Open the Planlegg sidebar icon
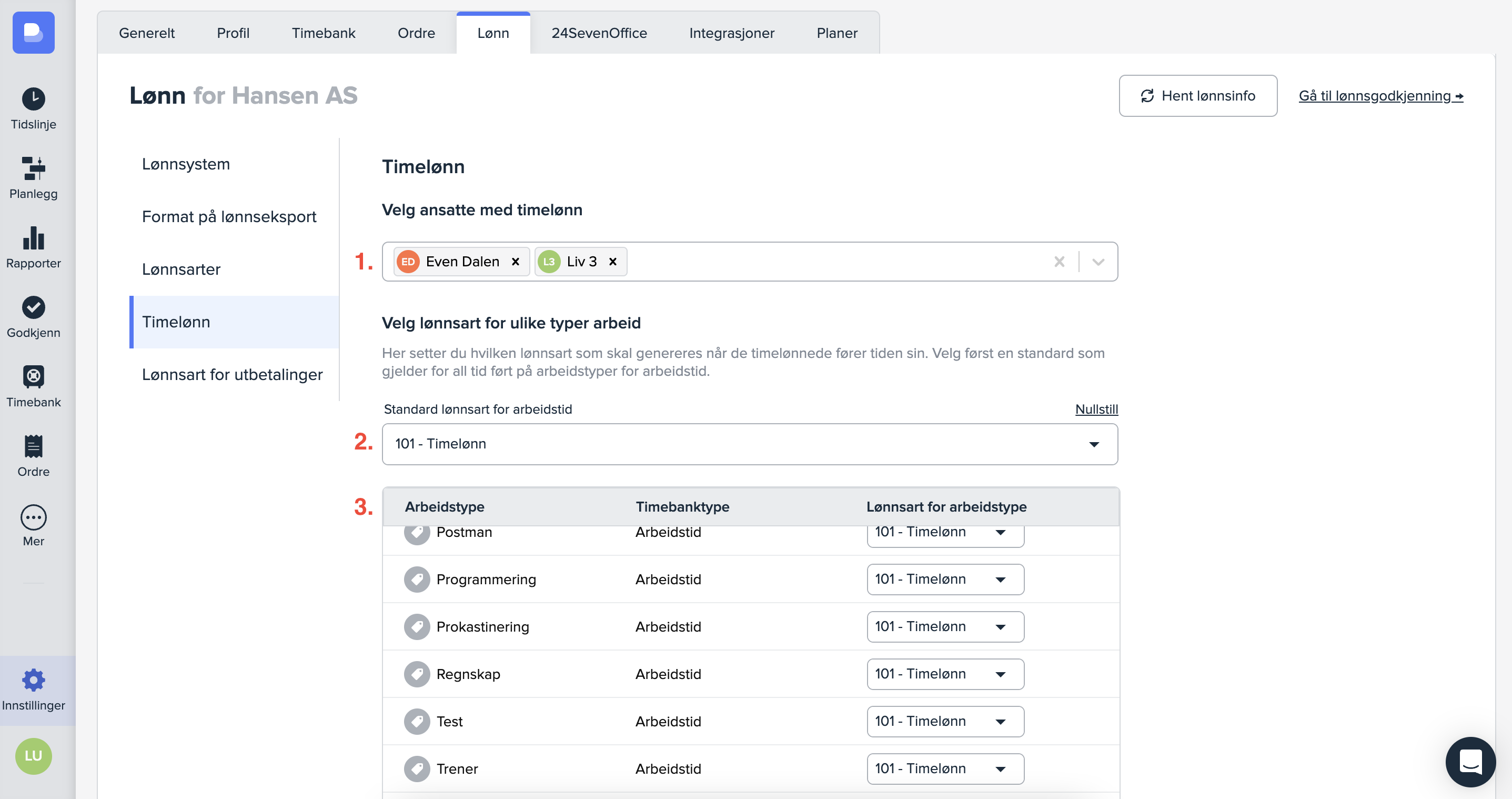The image size is (1512, 799). (34, 168)
